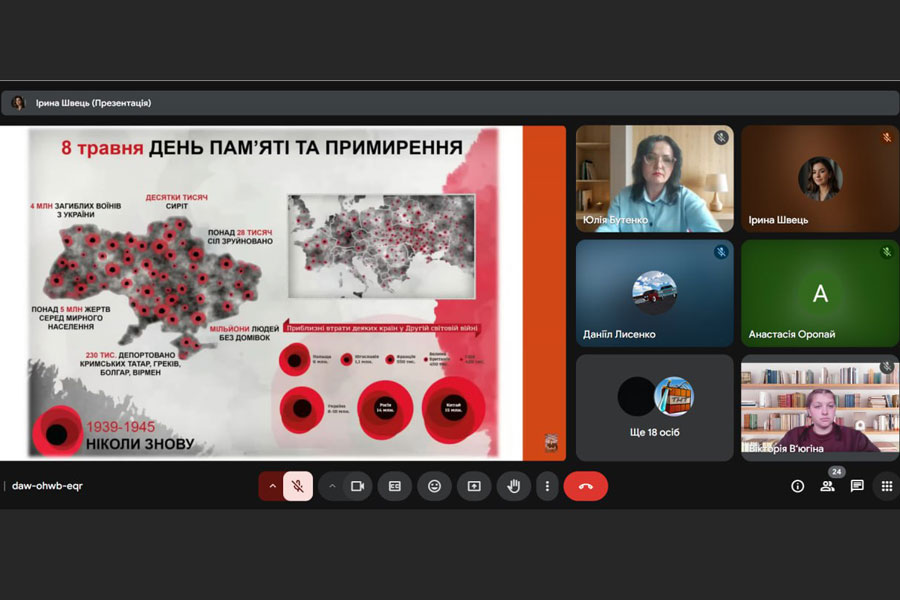Select Ірина Швець participant tile
The image size is (900, 600).
point(820,179)
